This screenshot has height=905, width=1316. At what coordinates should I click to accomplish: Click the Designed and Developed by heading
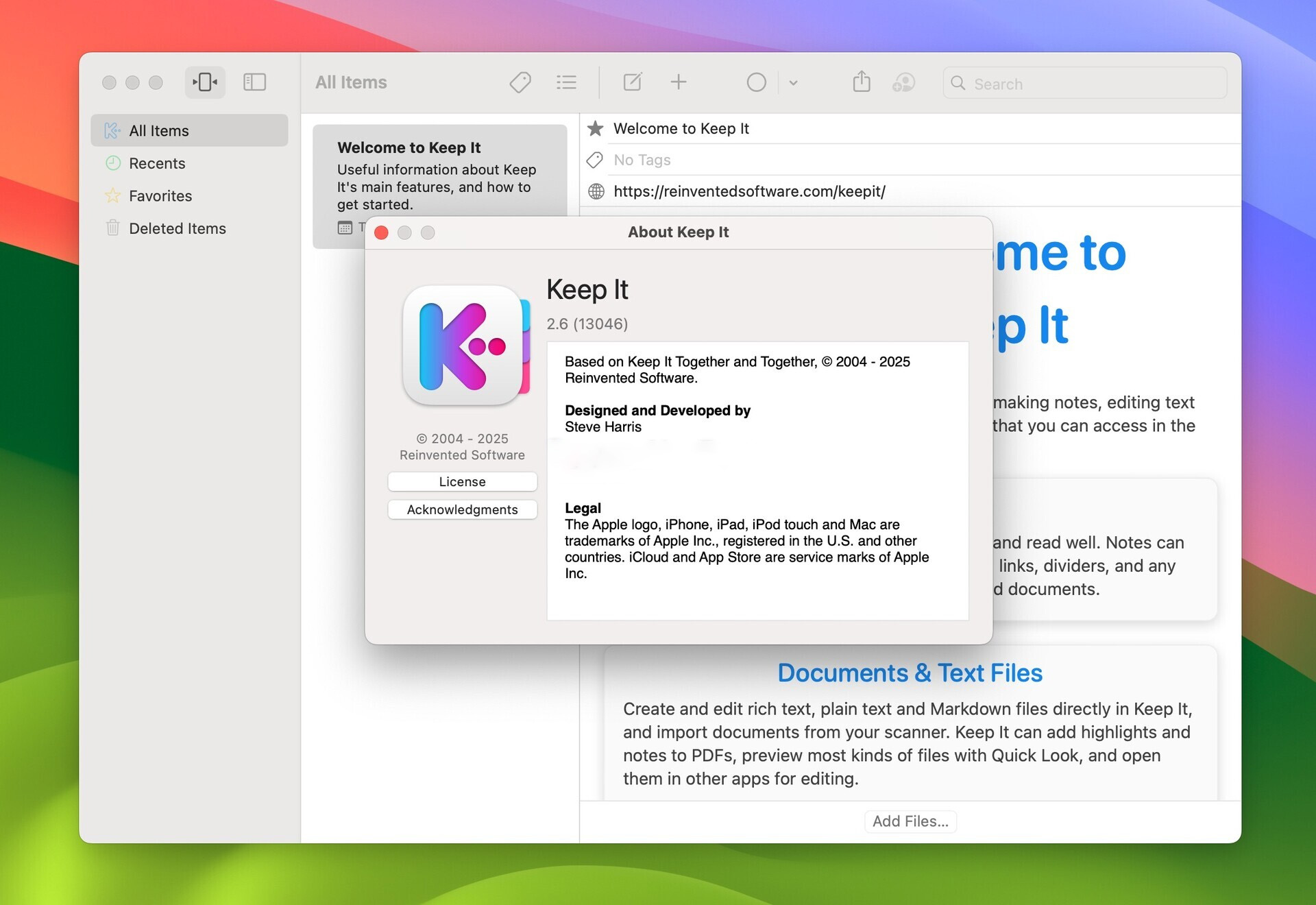tap(657, 410)
